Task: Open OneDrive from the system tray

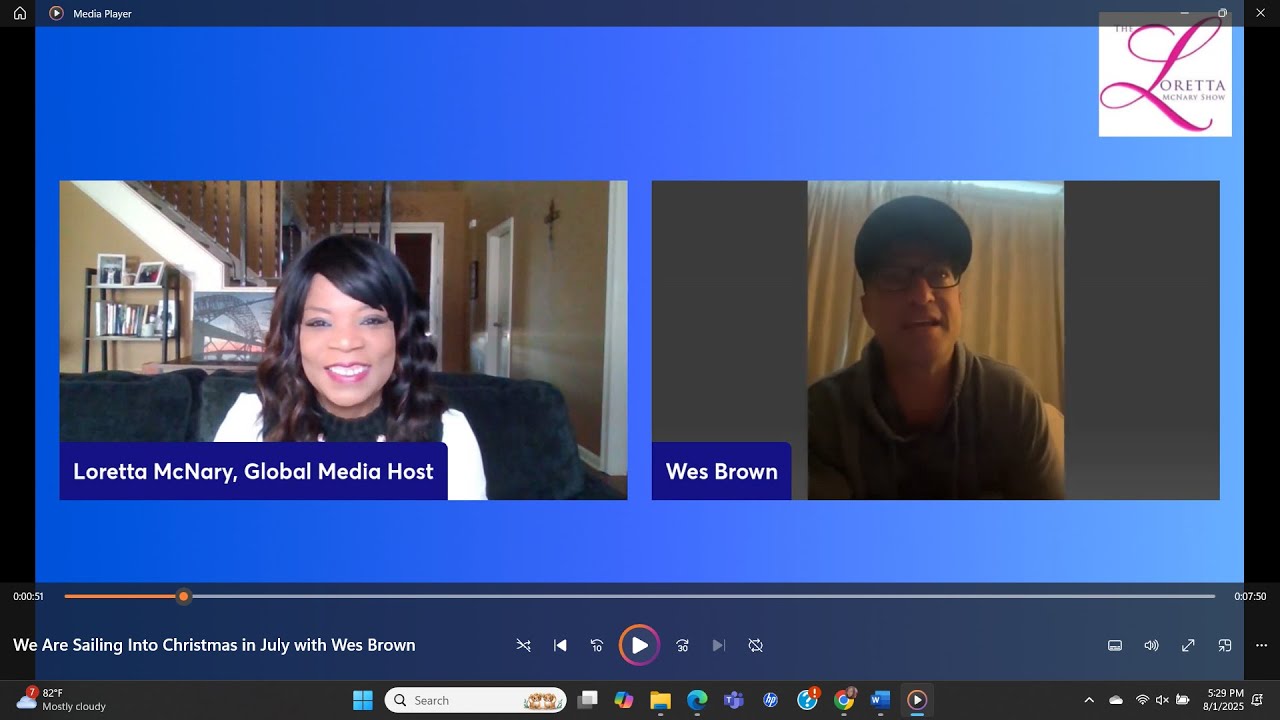Action: (x=1116, y=700)
